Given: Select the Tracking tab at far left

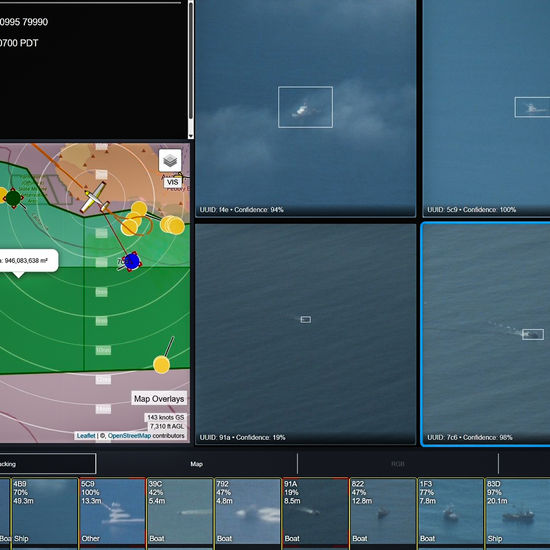Looking at the screenshot, I should pyautogui.click(x=47, y=464).
